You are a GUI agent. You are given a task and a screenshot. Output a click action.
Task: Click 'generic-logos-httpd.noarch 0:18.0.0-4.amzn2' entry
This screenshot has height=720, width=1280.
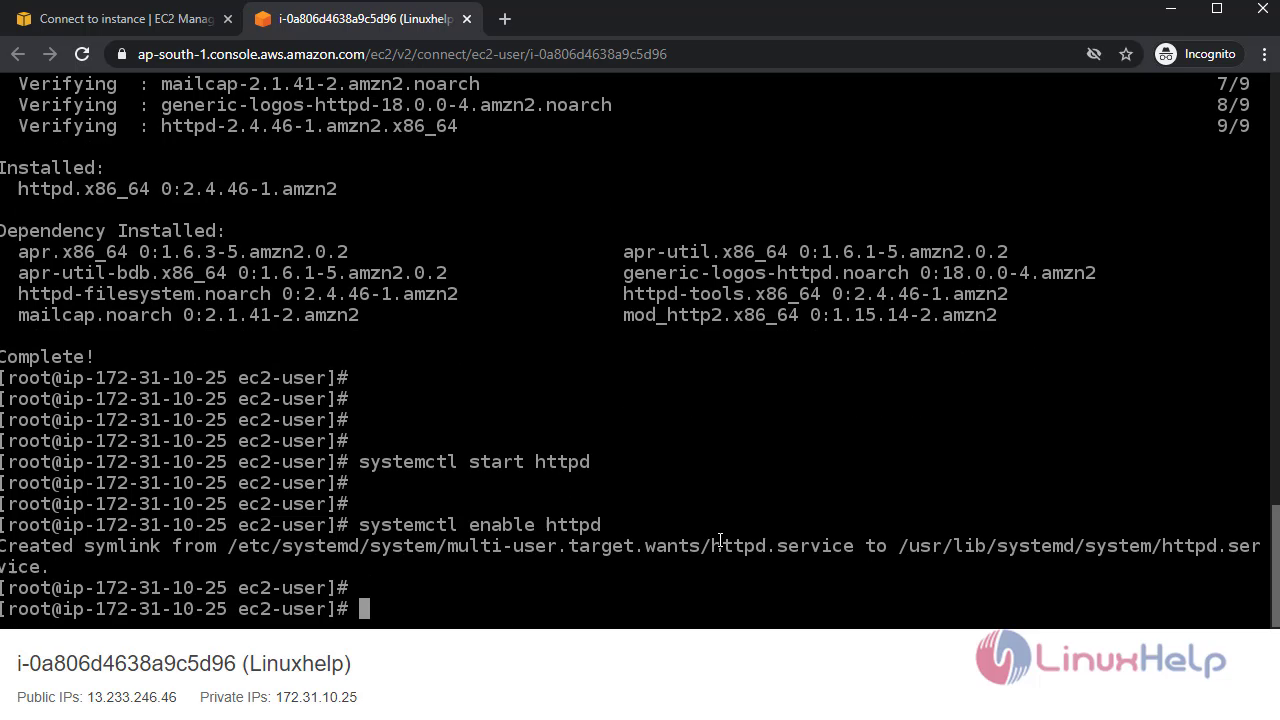[859, 273]
